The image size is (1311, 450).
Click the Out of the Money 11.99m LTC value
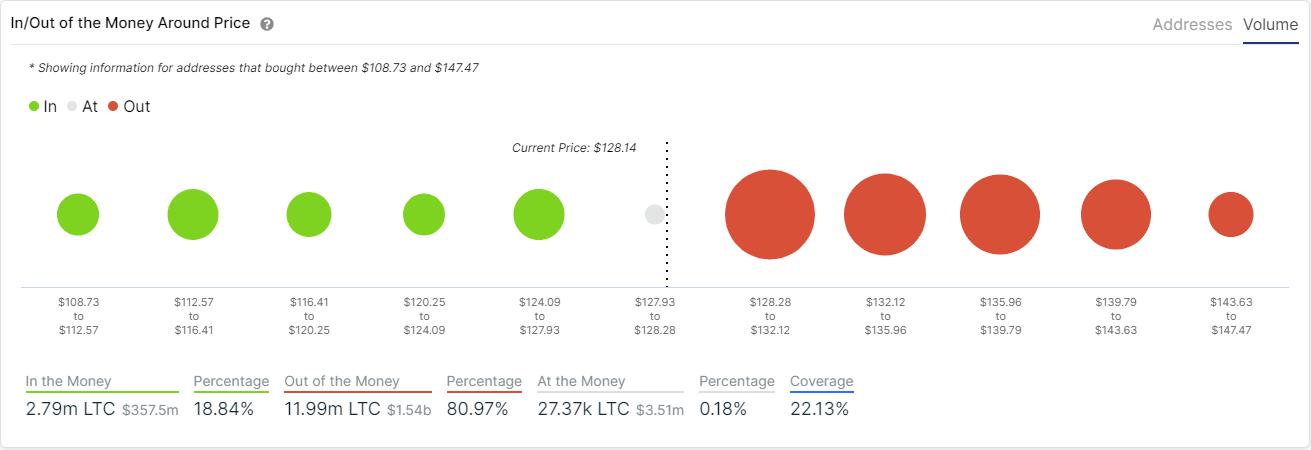(334, 409)
